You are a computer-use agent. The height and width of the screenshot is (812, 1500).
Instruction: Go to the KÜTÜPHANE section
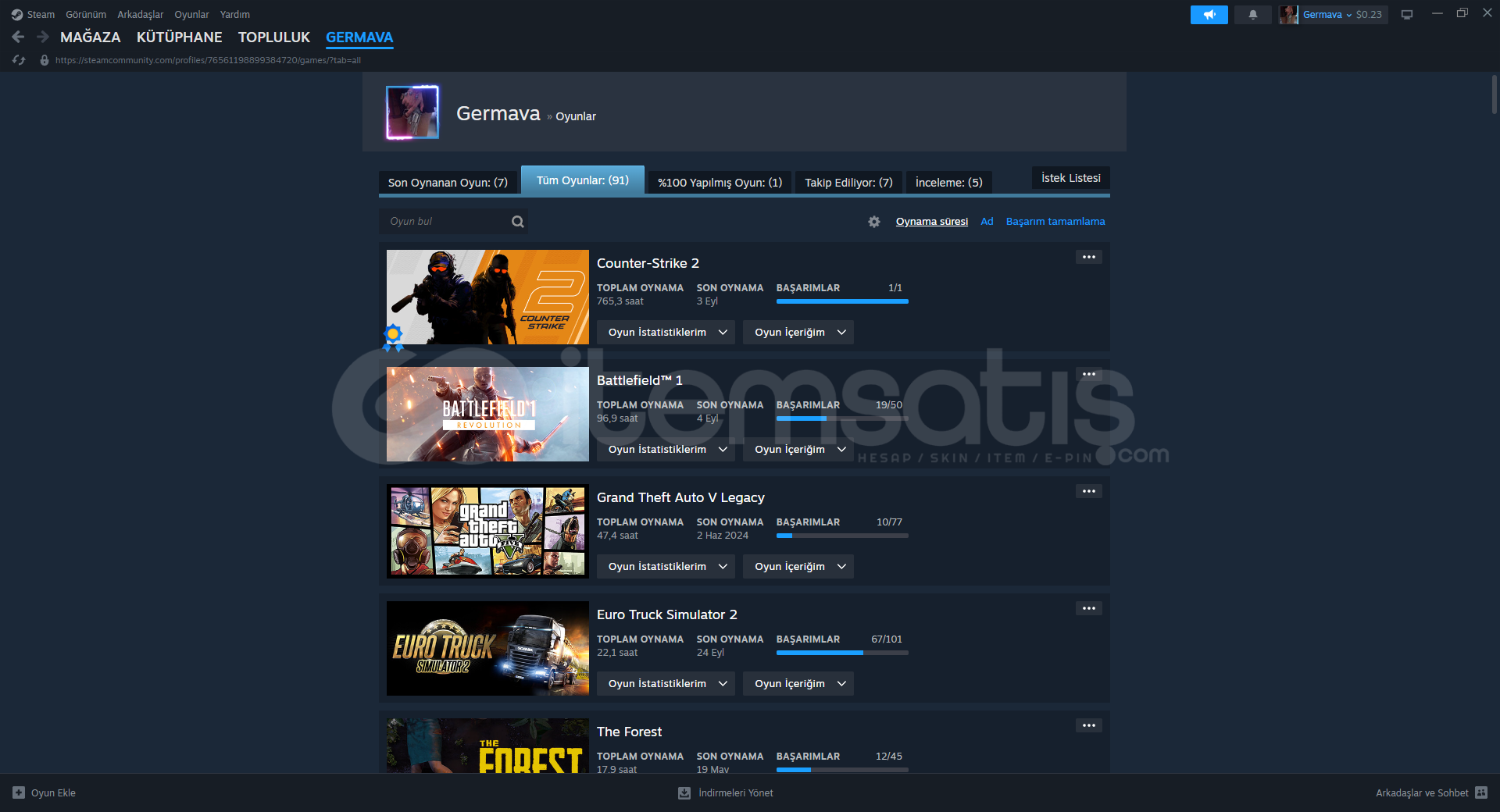(180, 37)
